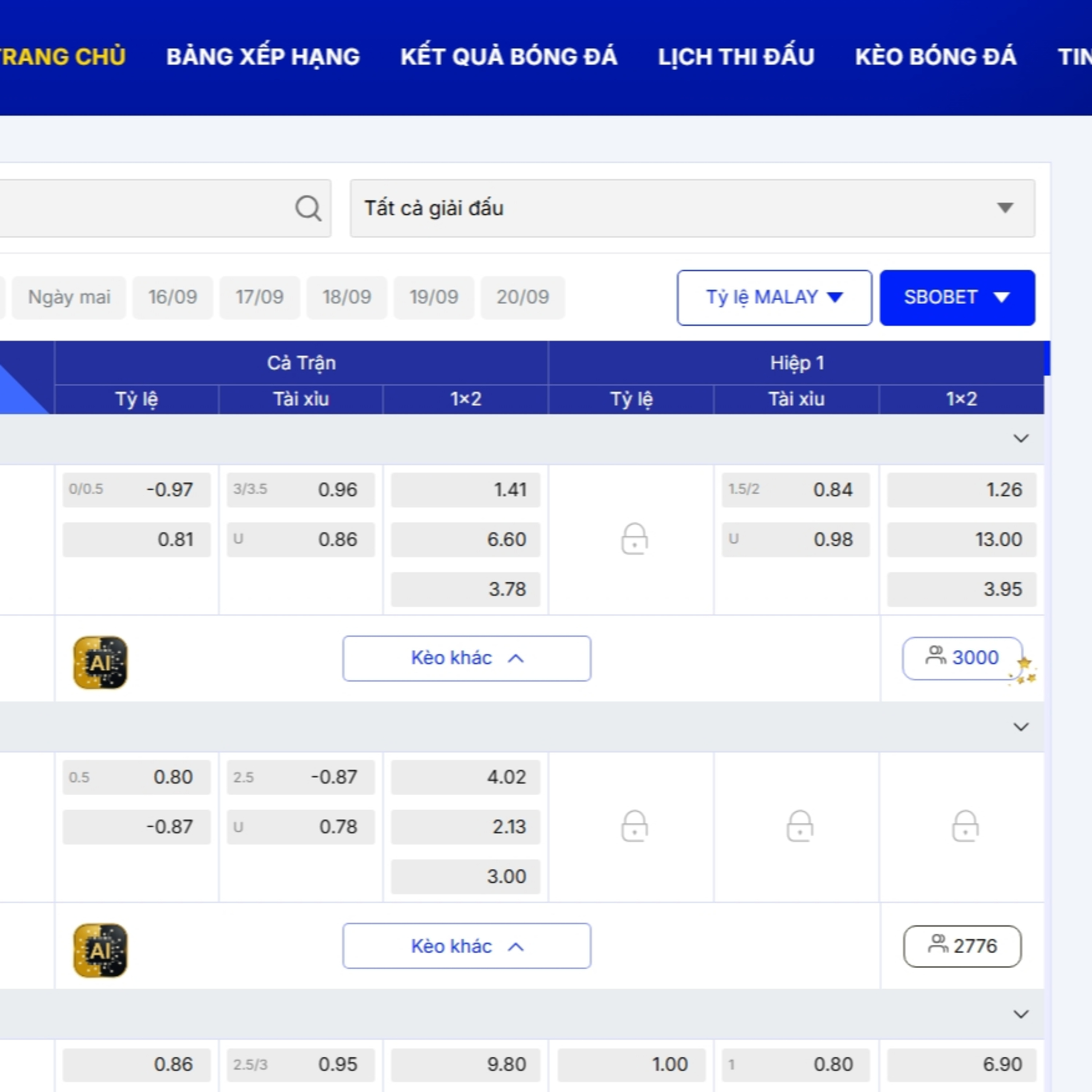Click the 2776 viewers badge
The image size is (1092, 1092).
pyautogui.click(x=962, y=946)
